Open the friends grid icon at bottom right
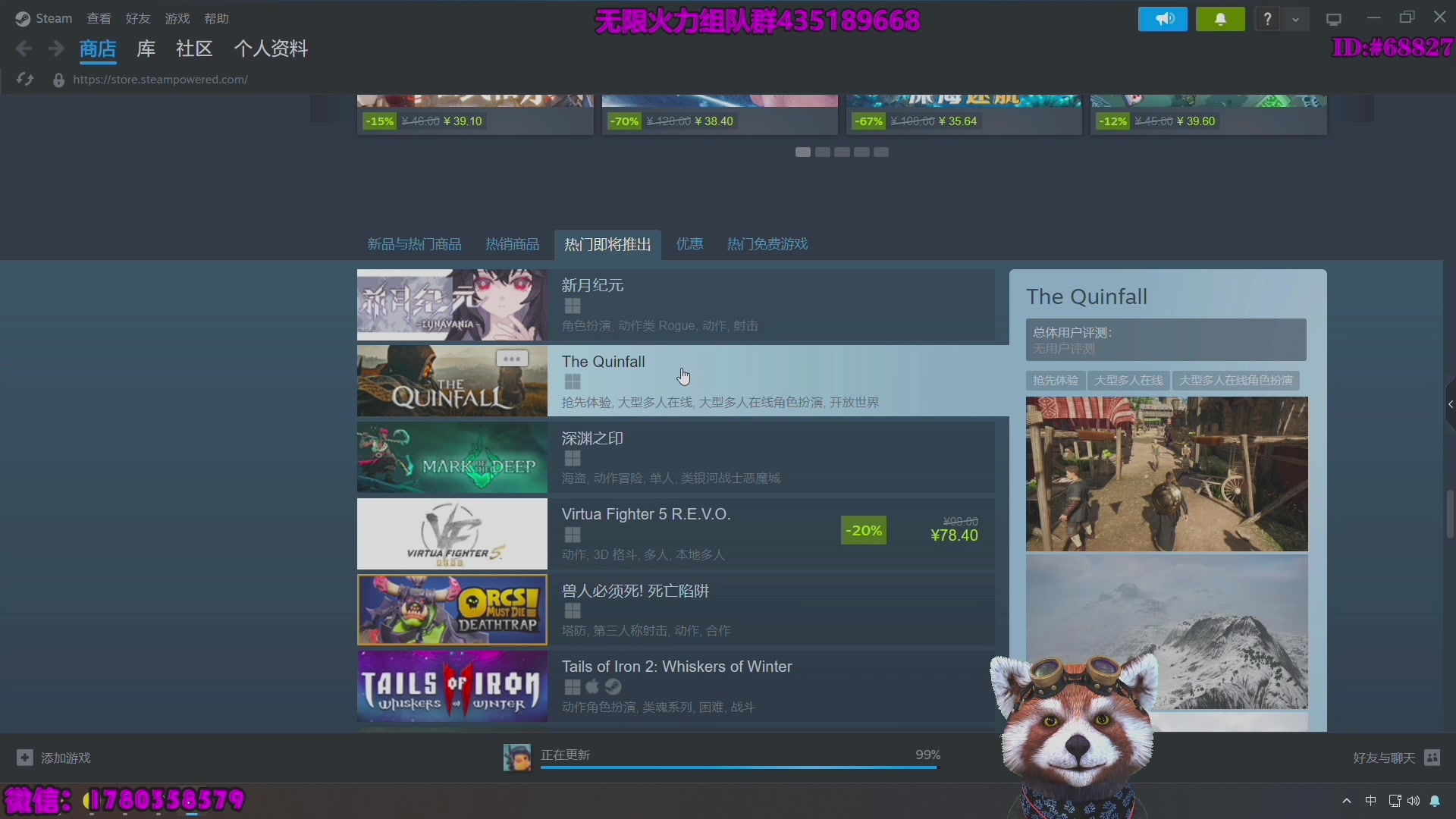The image size is (1456, 819). pyautogui.click(x=1432, y=758)
